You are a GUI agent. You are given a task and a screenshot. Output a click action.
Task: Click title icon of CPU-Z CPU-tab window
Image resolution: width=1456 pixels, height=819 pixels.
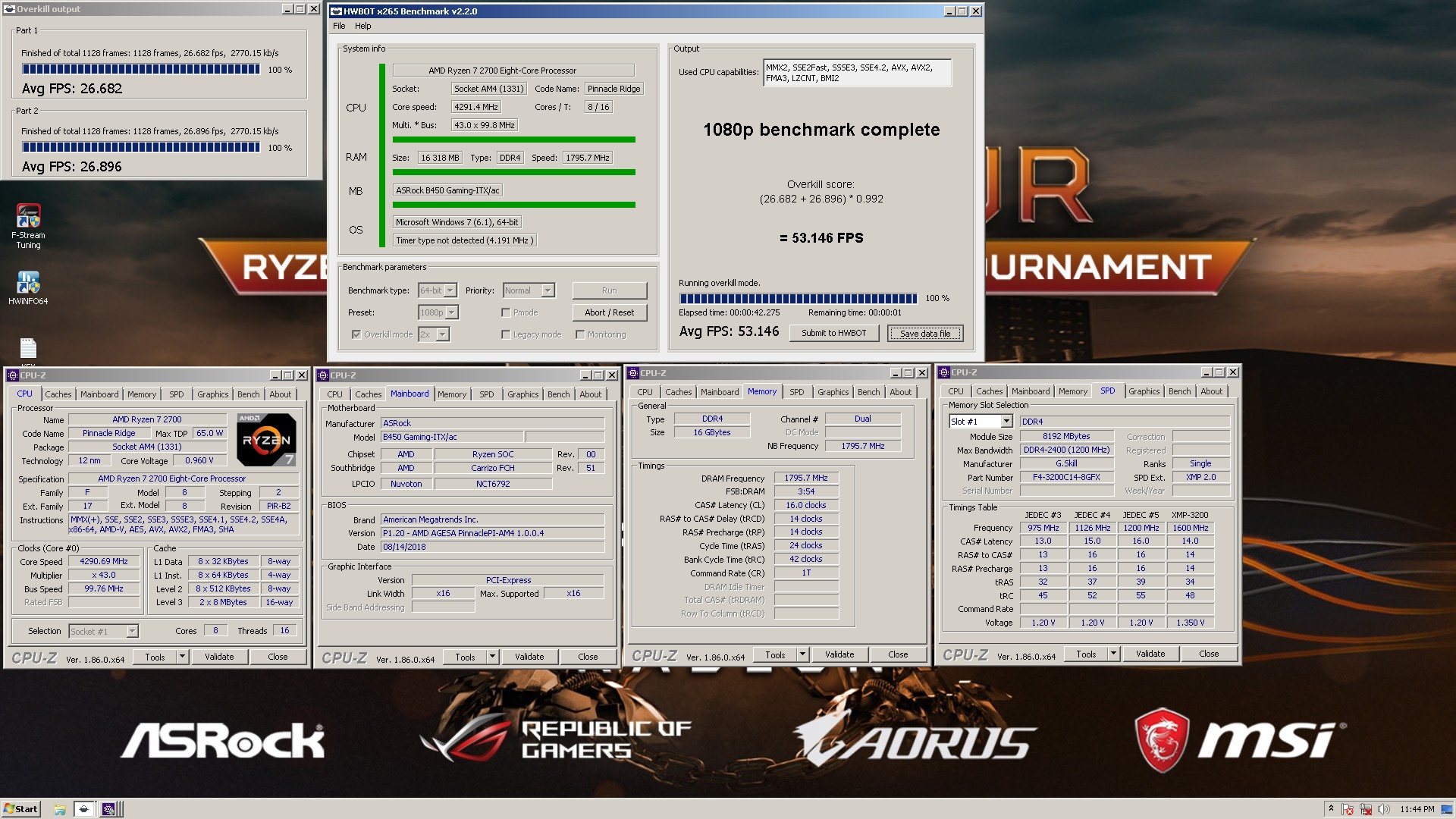pyautogui.click(x=12, y=375)
